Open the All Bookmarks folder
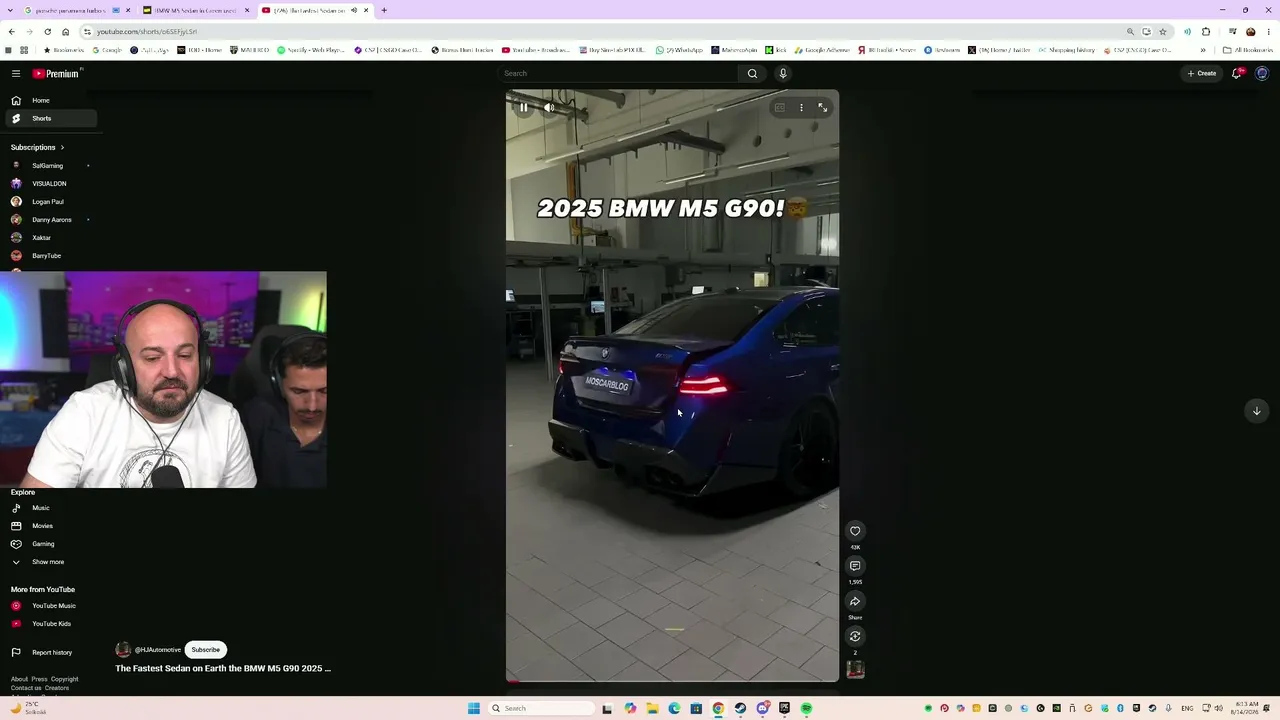 pos(1248,50)
